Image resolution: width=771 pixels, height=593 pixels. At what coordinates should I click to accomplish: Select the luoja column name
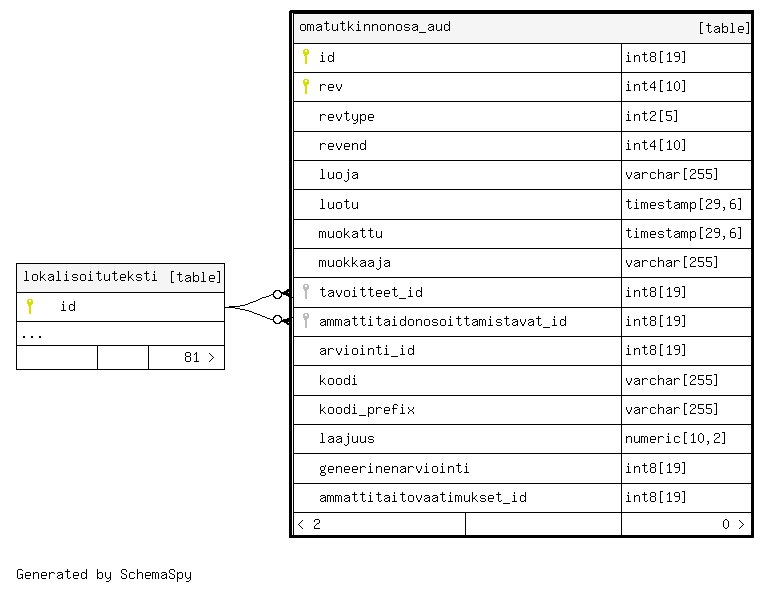point(339,174)
